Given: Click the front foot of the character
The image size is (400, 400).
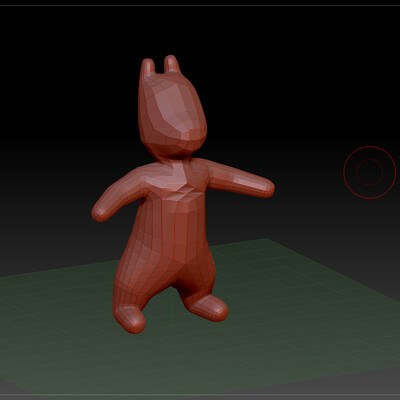Looking at the screenshot, I should tap(130, 319).
